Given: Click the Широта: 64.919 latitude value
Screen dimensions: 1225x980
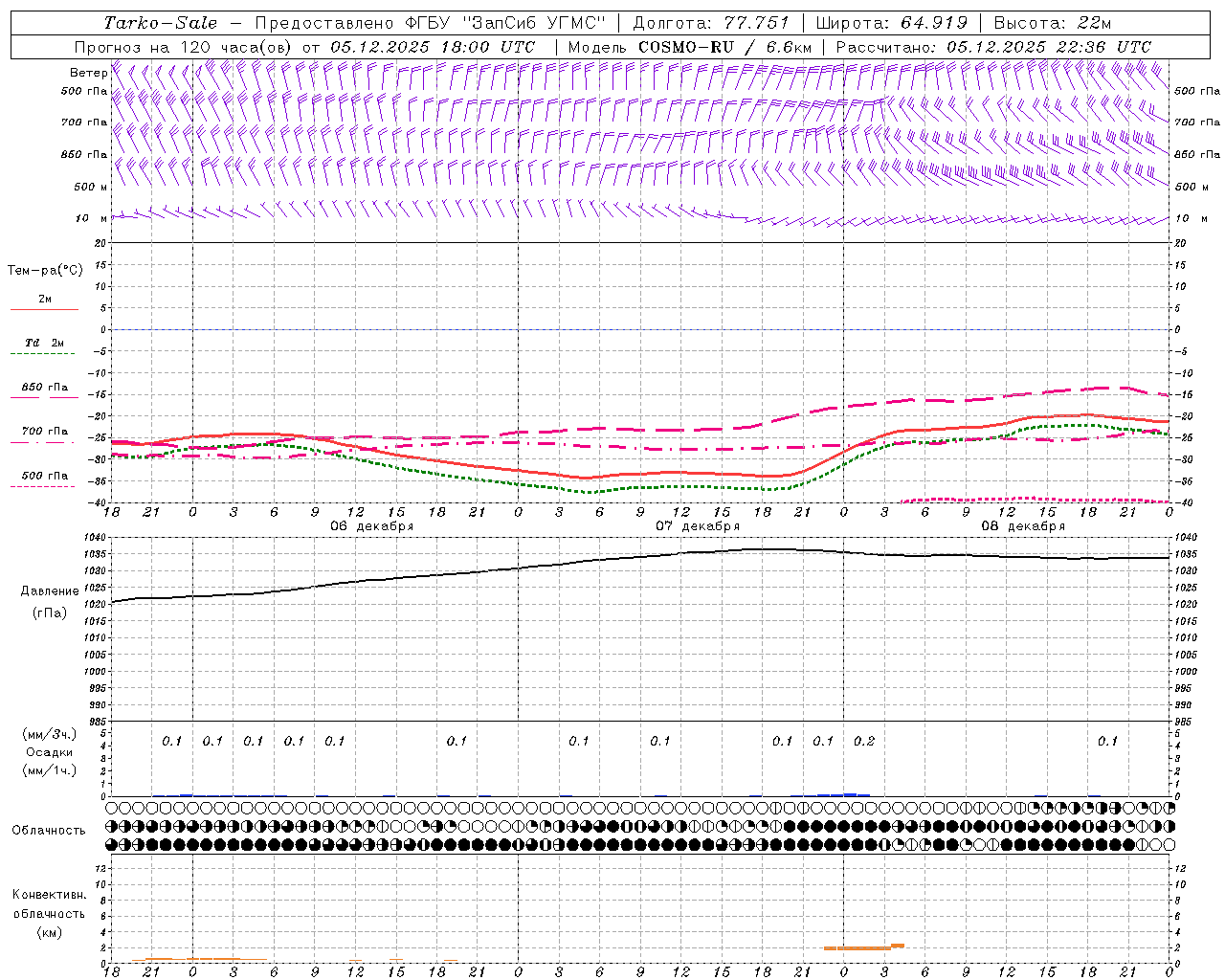Looking at the screenshot, I should [892, 23].
